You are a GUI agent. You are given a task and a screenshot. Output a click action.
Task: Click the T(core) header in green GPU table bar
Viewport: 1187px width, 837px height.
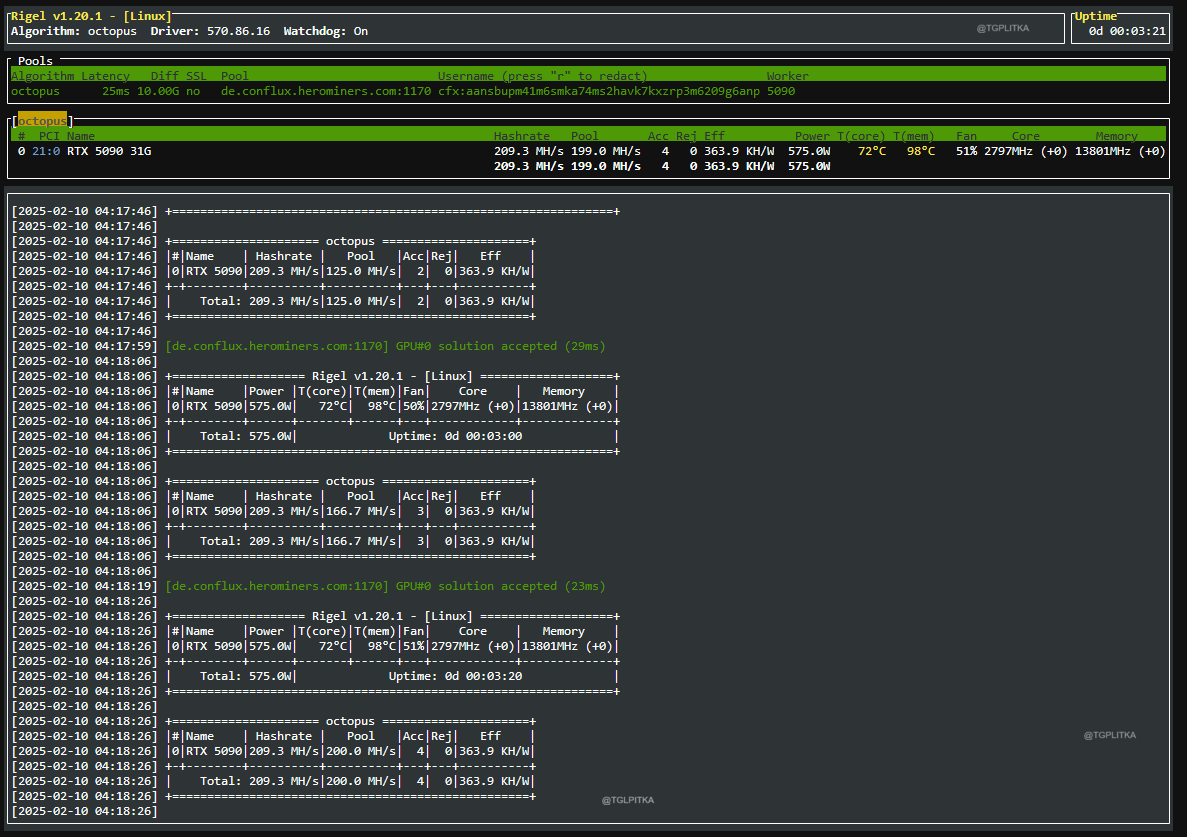click(x=861, y=136)
